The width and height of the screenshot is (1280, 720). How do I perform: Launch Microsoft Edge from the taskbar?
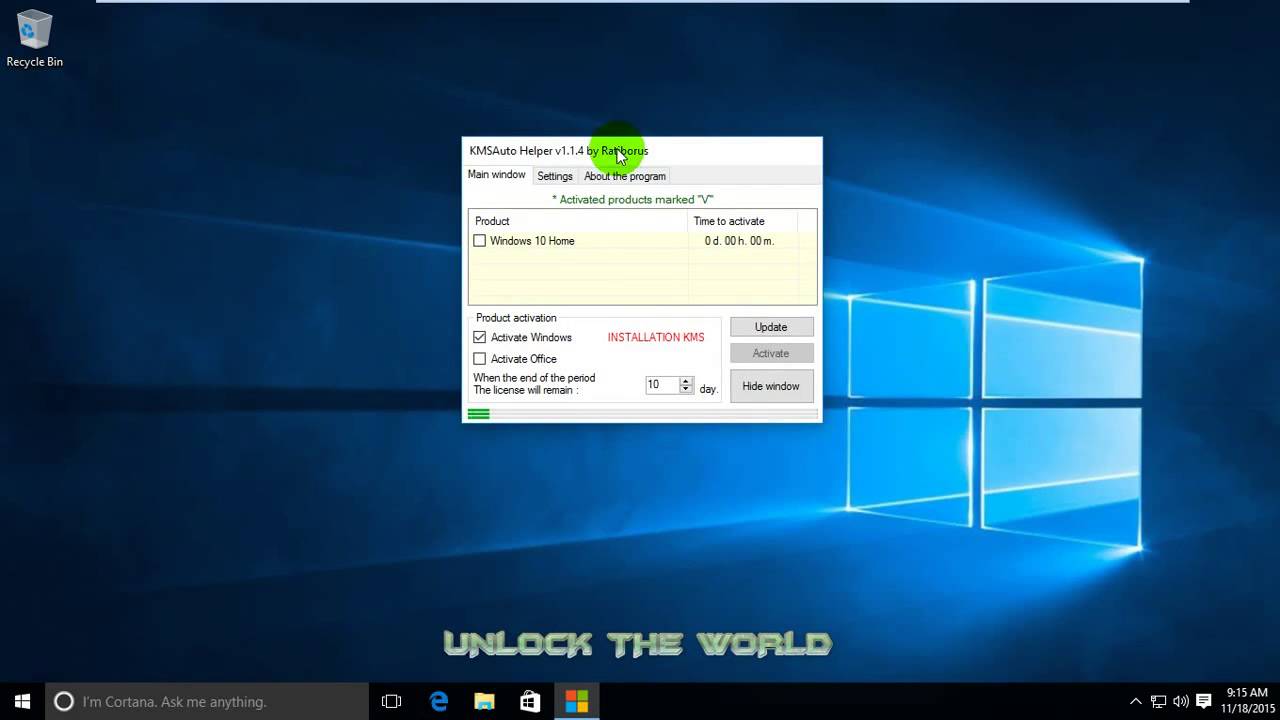(439, 702)
